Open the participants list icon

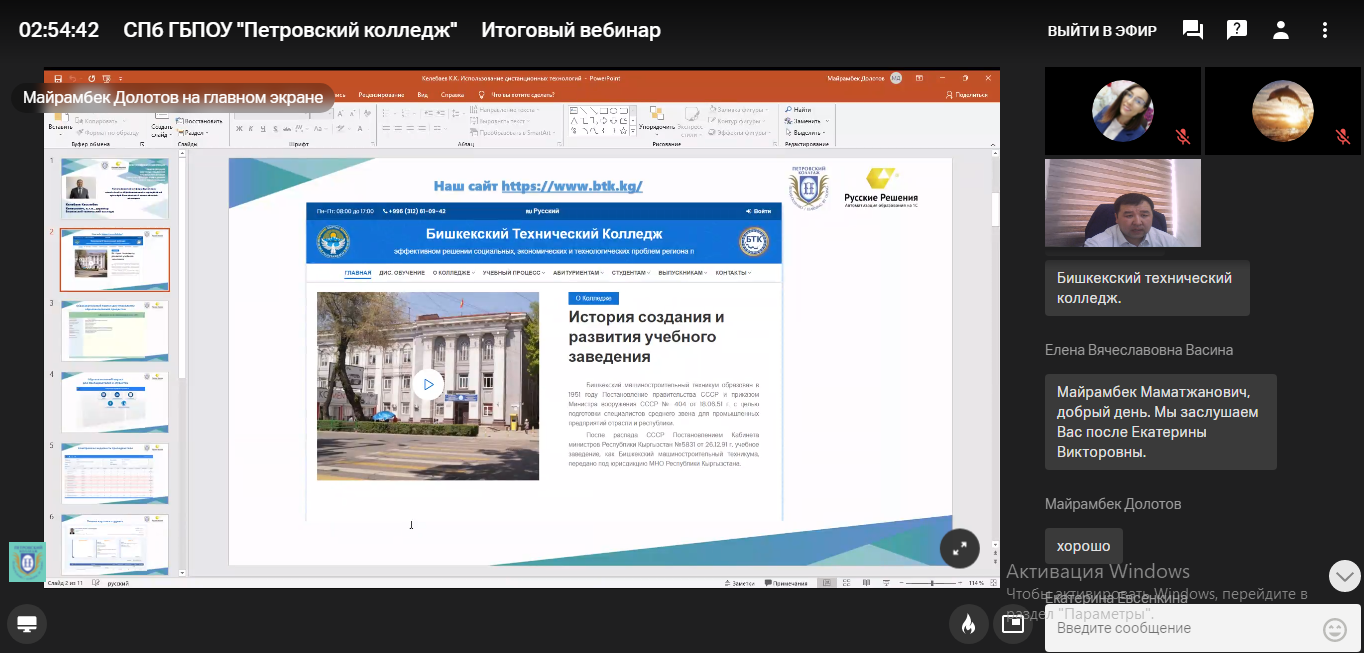1281,30
